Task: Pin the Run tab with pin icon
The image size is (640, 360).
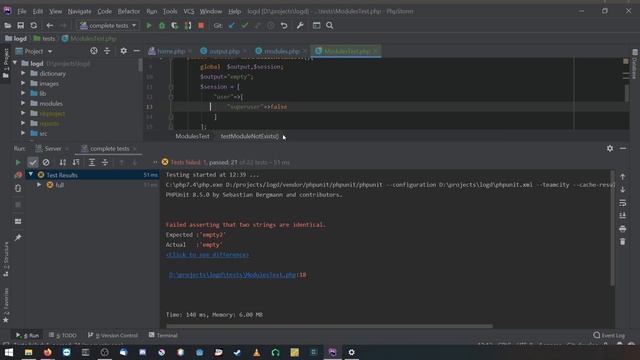Action: (x=18, y=238)
